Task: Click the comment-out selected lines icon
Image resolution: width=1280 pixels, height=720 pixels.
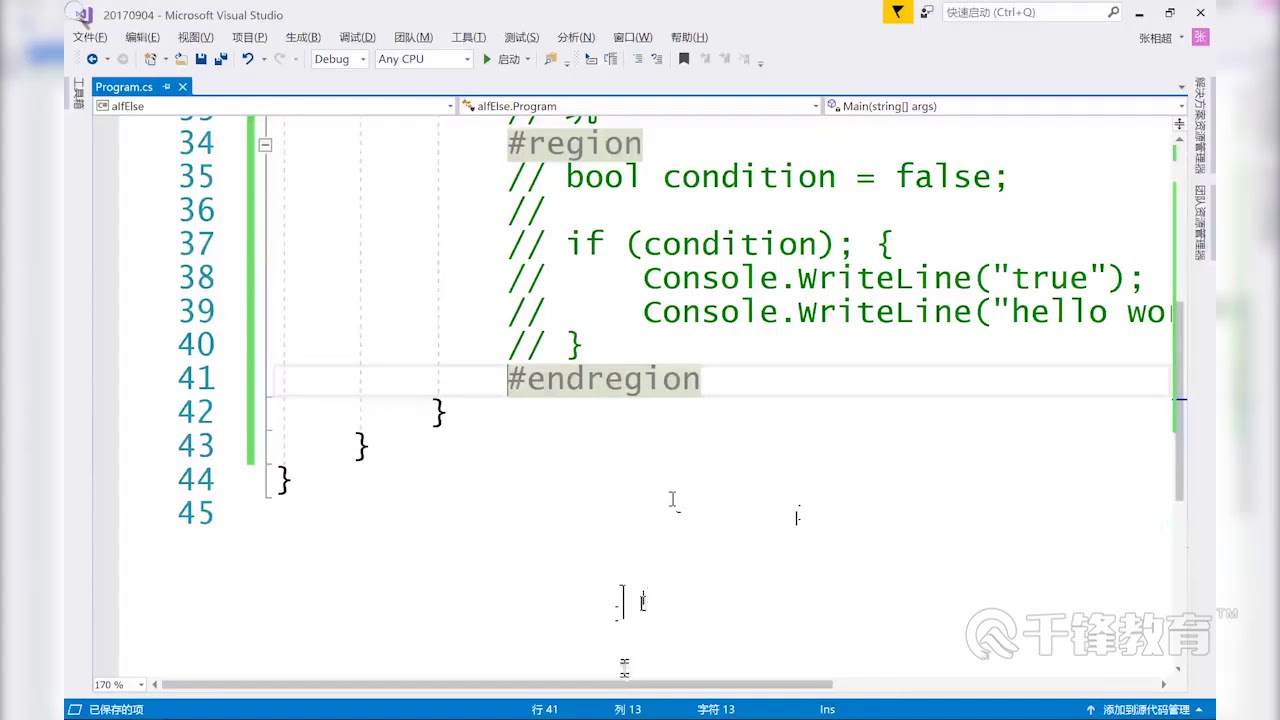Action: [x=638, y=59]
